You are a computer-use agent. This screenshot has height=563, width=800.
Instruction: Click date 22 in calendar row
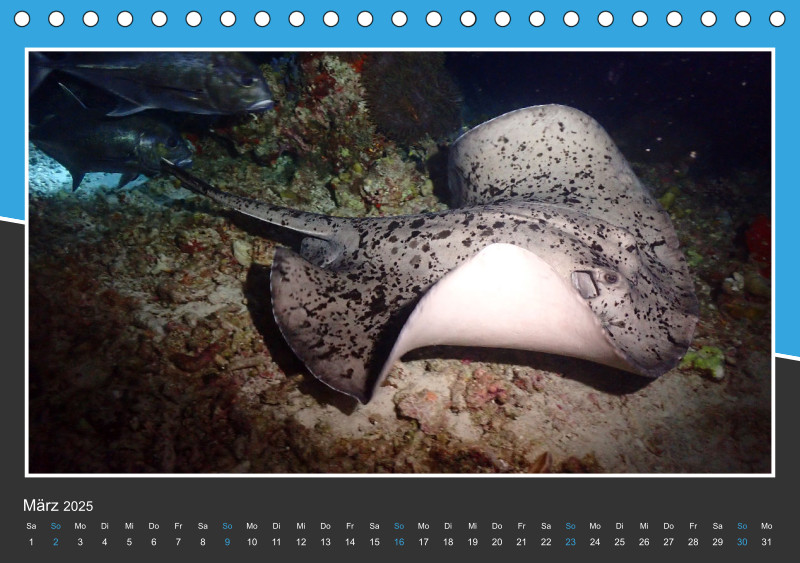pos(546,542)
